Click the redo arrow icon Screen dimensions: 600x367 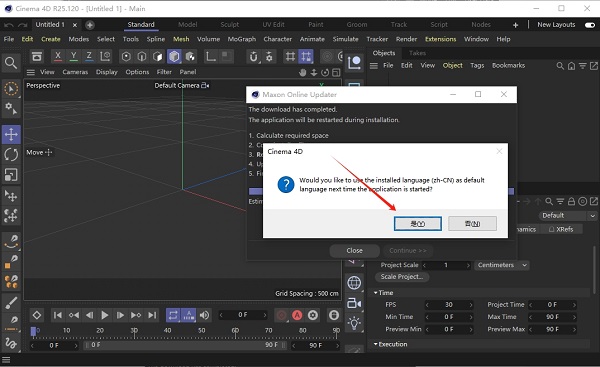point(23,25)
